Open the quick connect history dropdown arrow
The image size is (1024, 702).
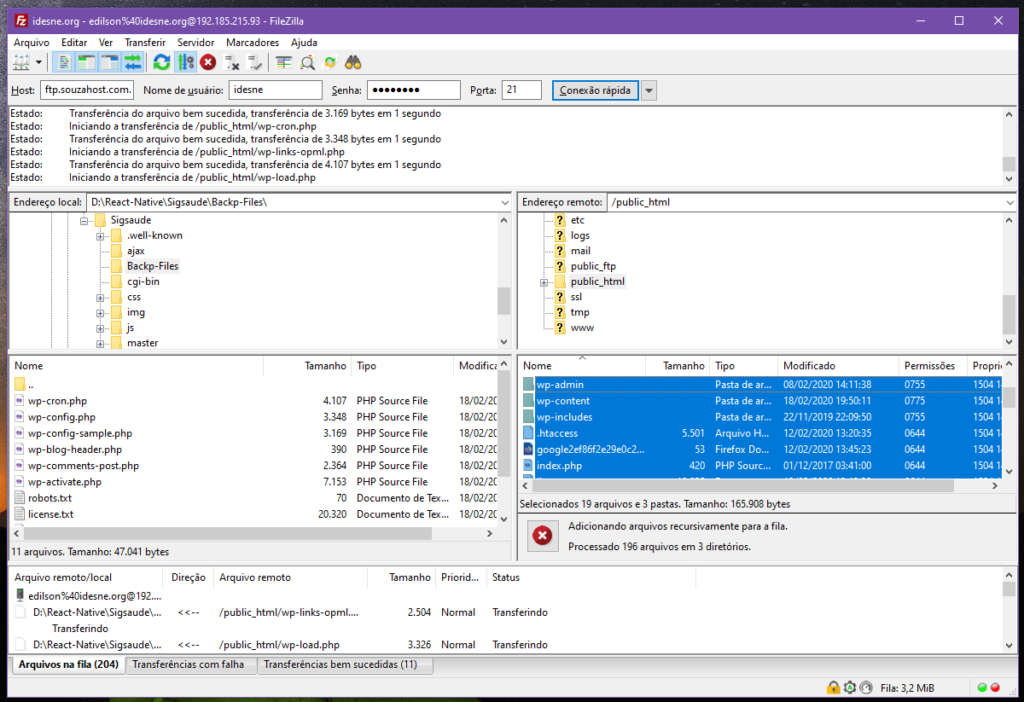pos(648,90)
